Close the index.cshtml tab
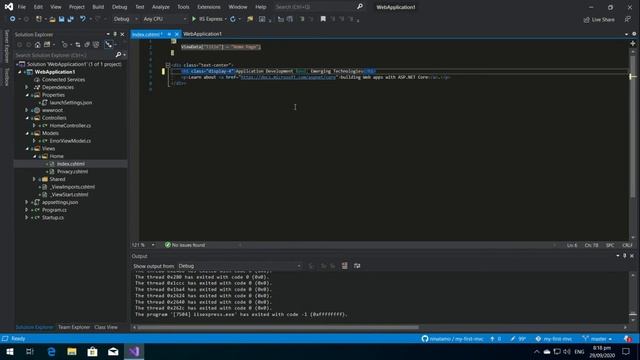The height and width of the screenshot is (360, 640). [177, 34]
